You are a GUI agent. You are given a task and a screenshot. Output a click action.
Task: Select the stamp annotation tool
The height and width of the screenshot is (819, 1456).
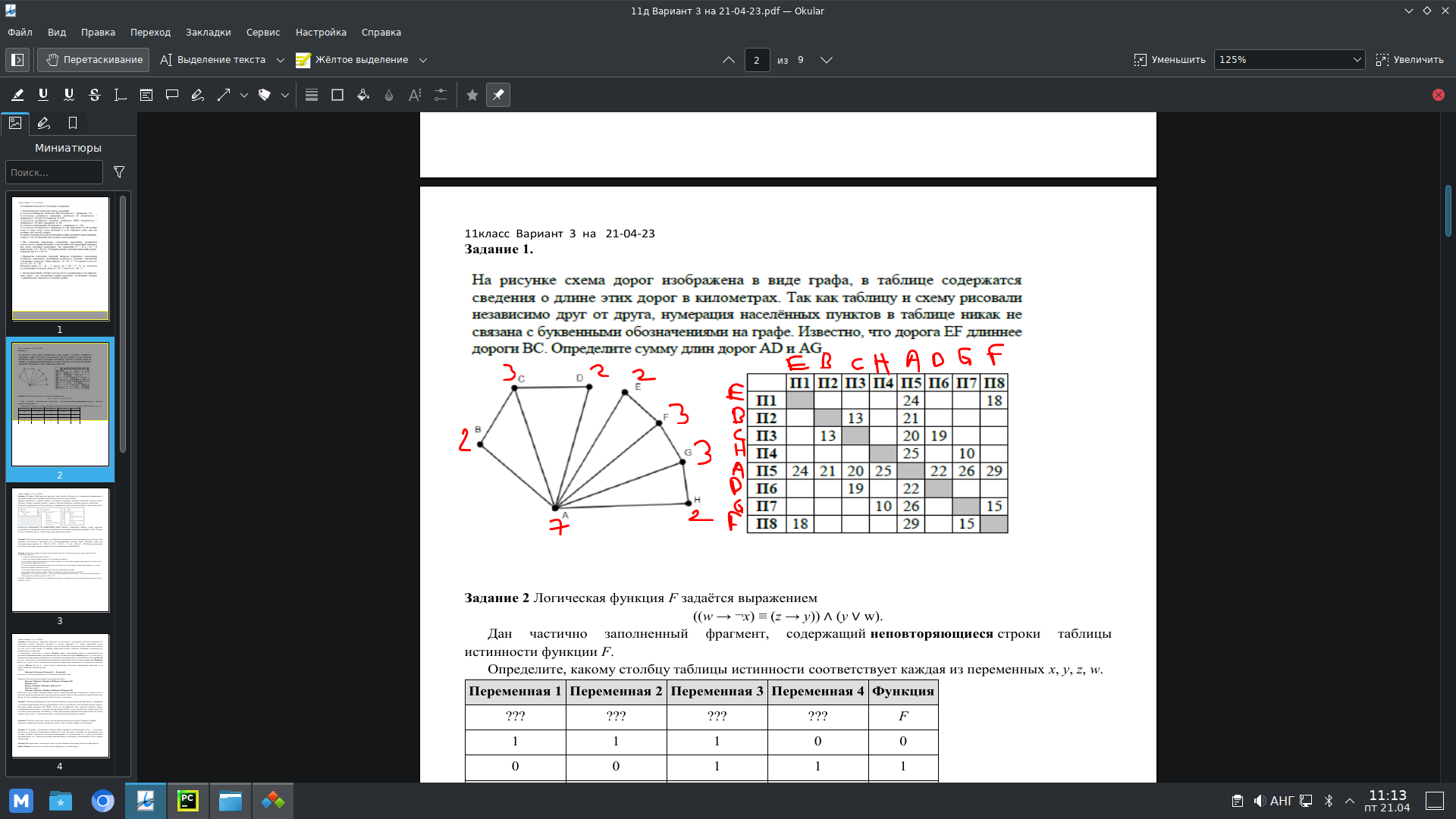[x=265, y=95]
